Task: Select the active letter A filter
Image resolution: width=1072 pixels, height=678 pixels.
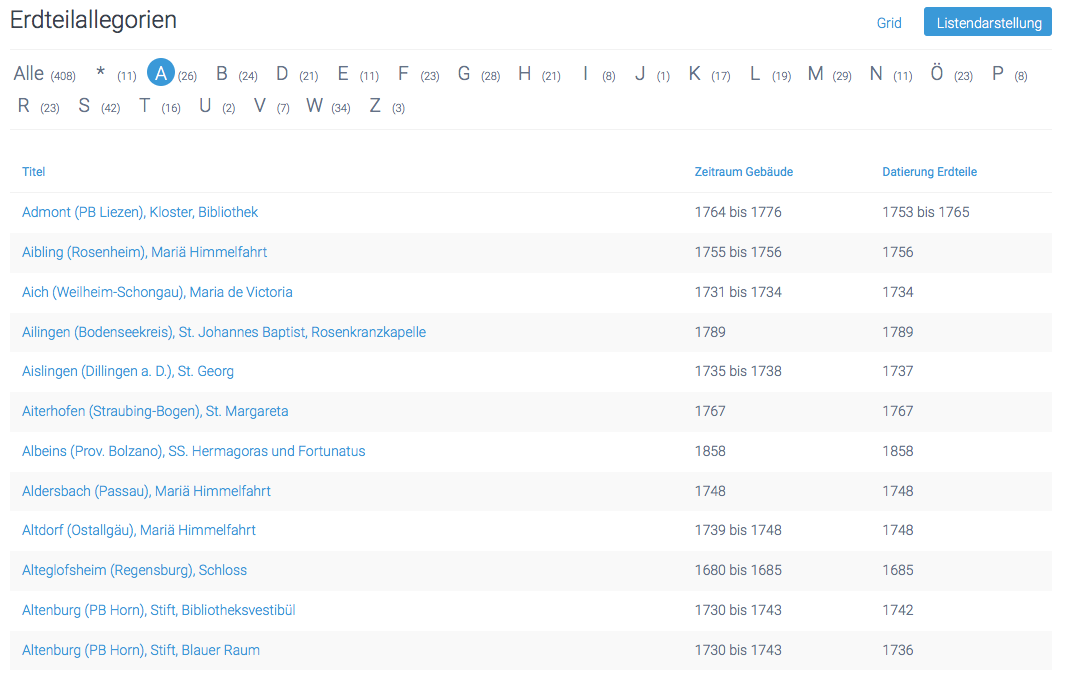Action: click(161, 74)
